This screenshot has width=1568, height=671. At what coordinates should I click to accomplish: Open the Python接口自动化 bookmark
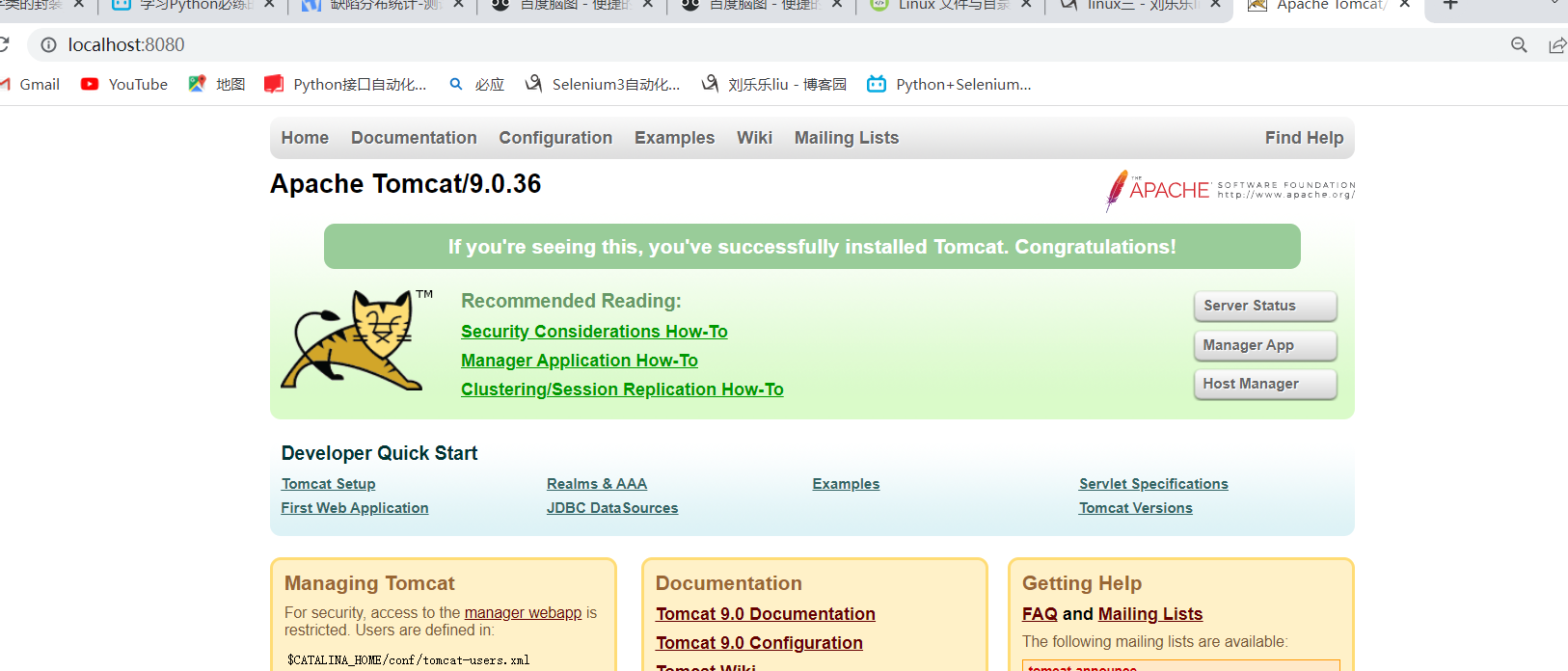pyautogui.click(x=345, y=85)
